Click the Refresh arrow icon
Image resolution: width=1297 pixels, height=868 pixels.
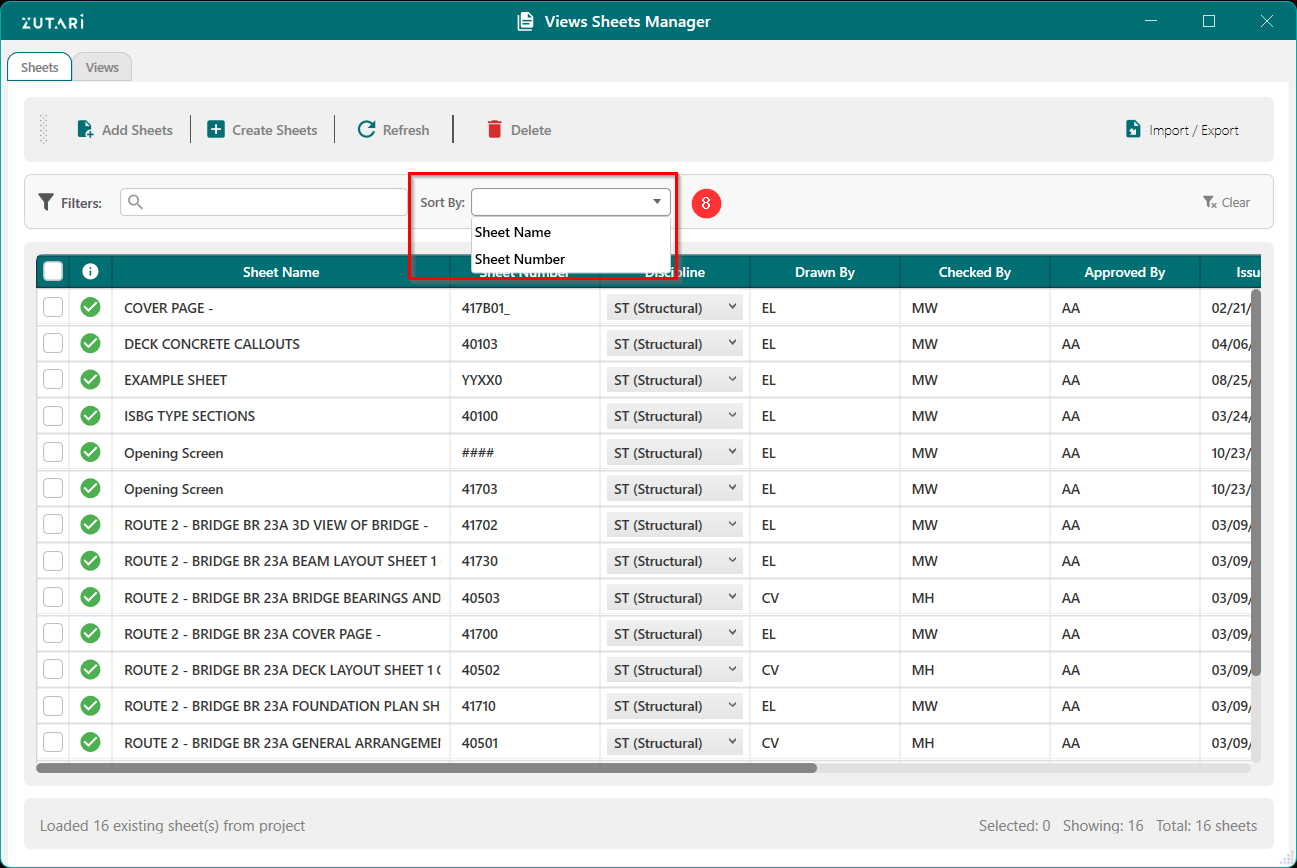coord(367,129)
